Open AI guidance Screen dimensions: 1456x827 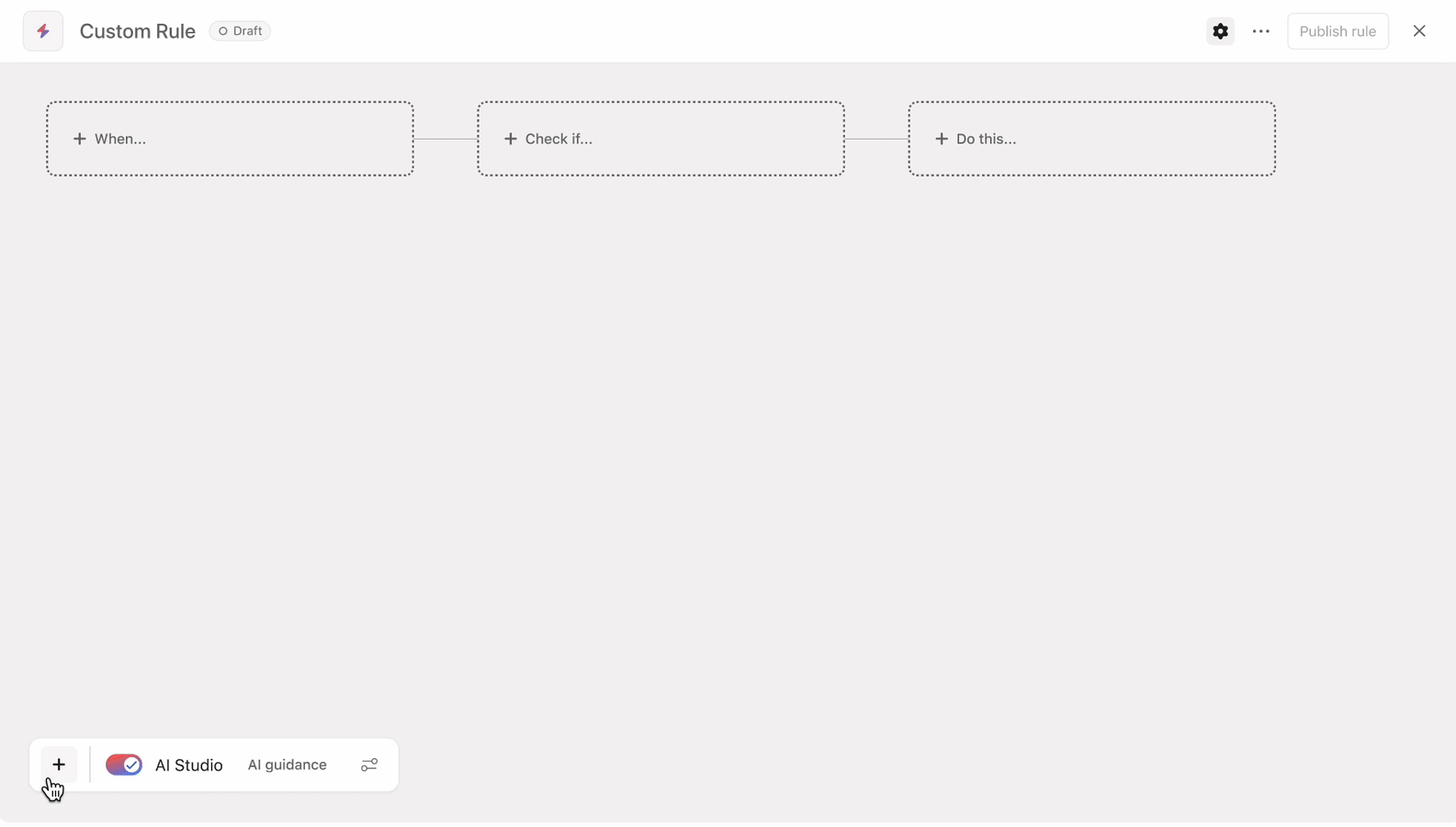tap(287, 765)
